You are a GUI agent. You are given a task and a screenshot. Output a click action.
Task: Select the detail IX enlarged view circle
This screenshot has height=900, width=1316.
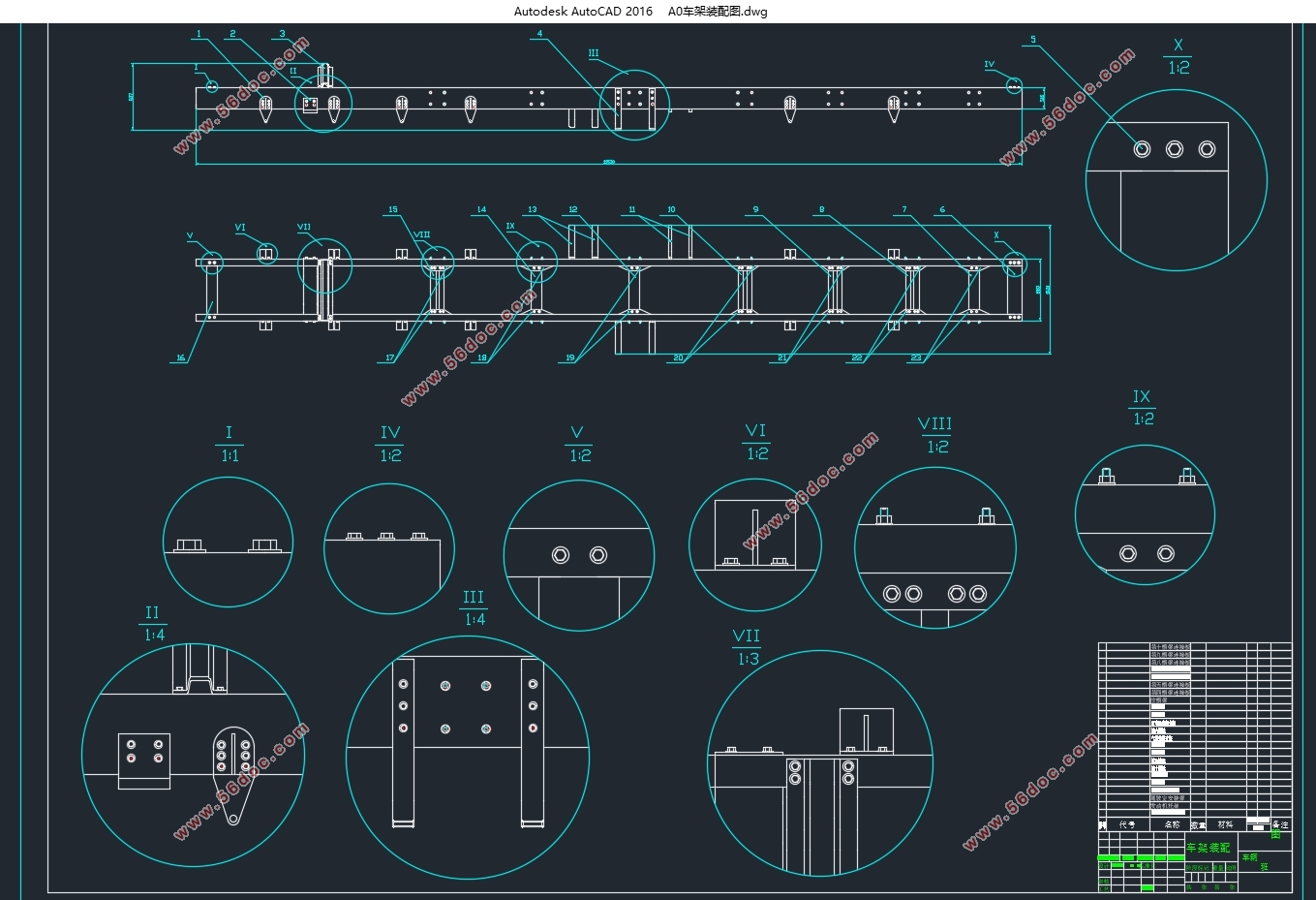pos(1144,514)
